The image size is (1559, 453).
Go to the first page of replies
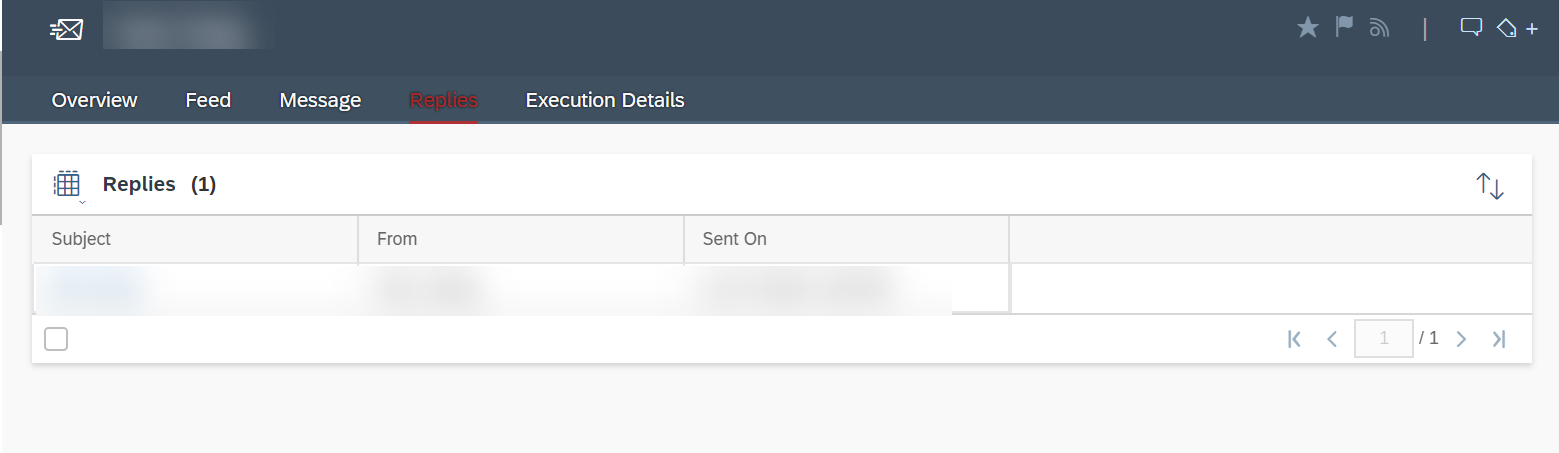tap(1294, 339)
